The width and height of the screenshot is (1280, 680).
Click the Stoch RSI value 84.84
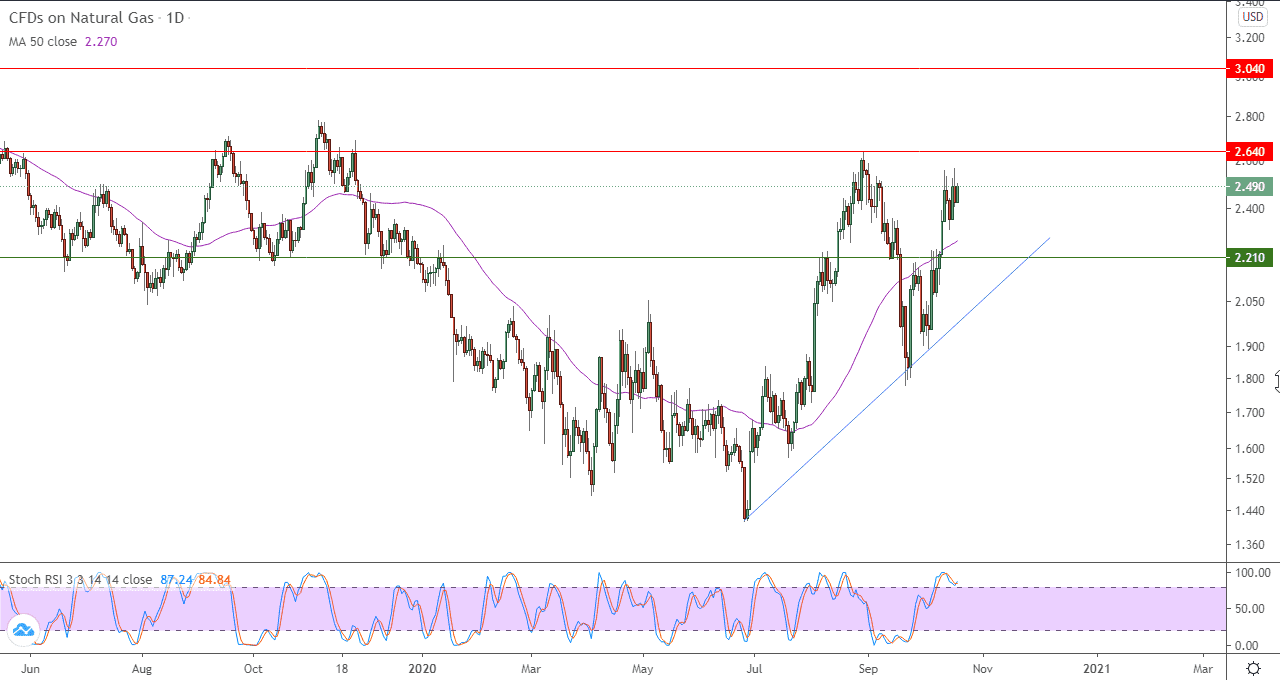pyautogui.click(x=215, y=579)
